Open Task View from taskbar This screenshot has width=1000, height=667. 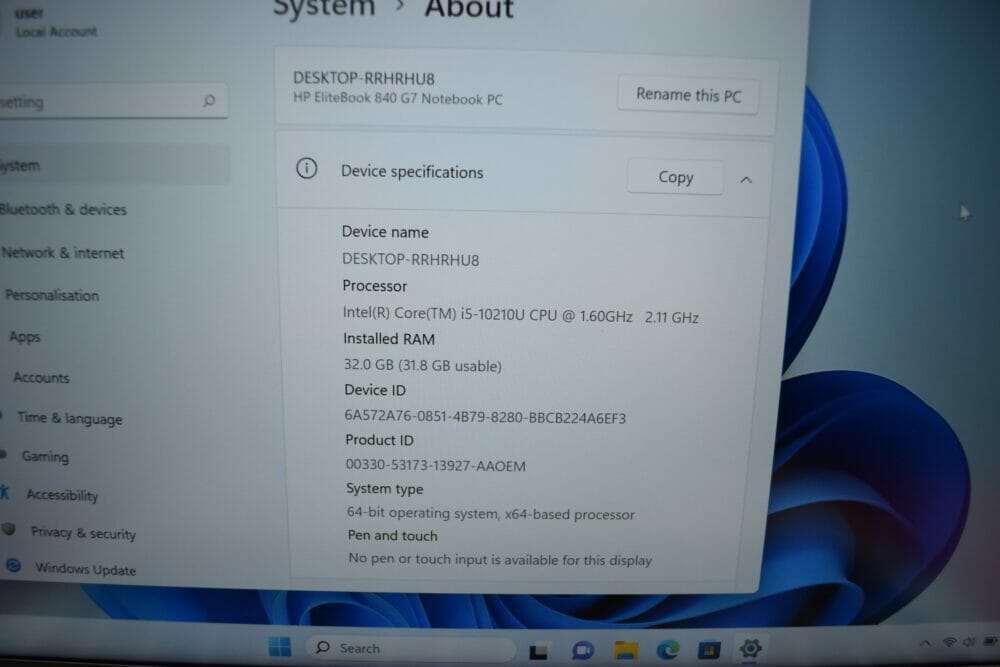538,651
